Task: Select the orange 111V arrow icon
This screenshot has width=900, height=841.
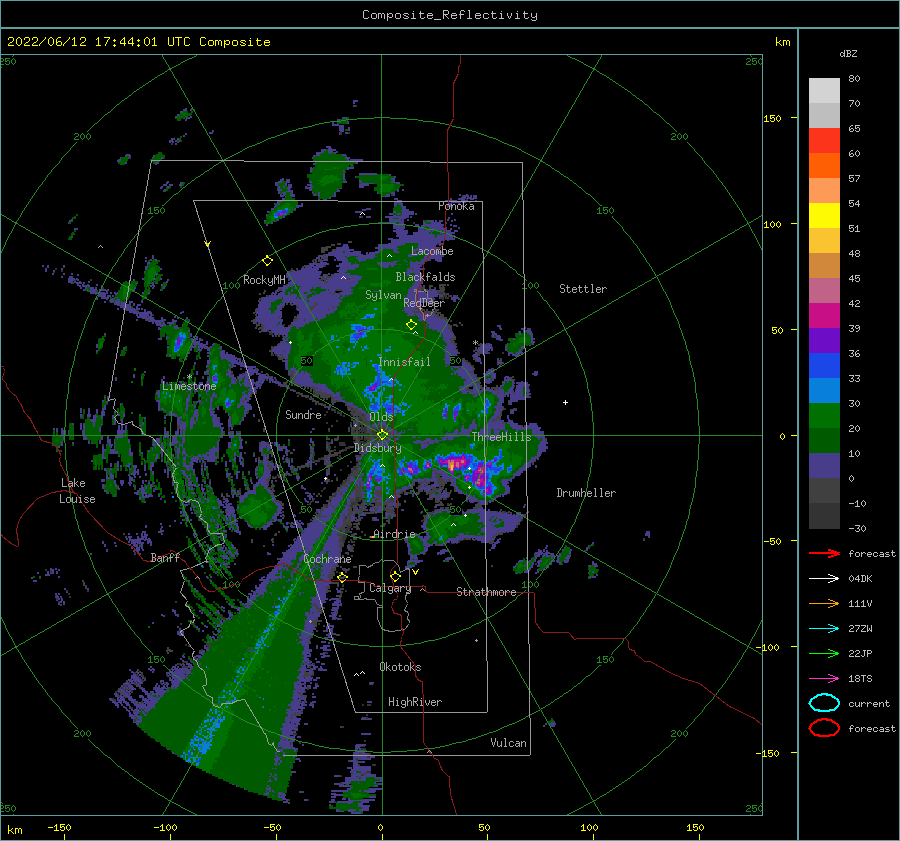Action: tap(824, 603)
